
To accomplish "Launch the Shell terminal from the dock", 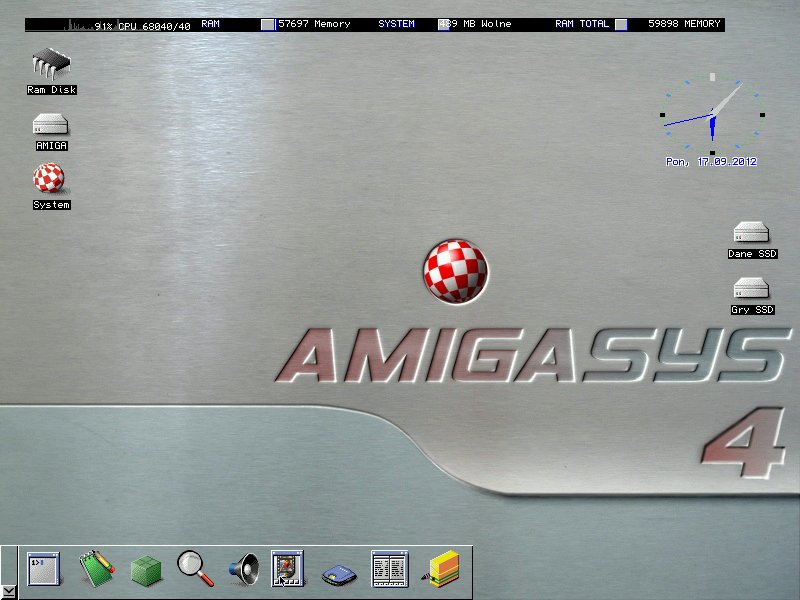I will coord(44,568).
